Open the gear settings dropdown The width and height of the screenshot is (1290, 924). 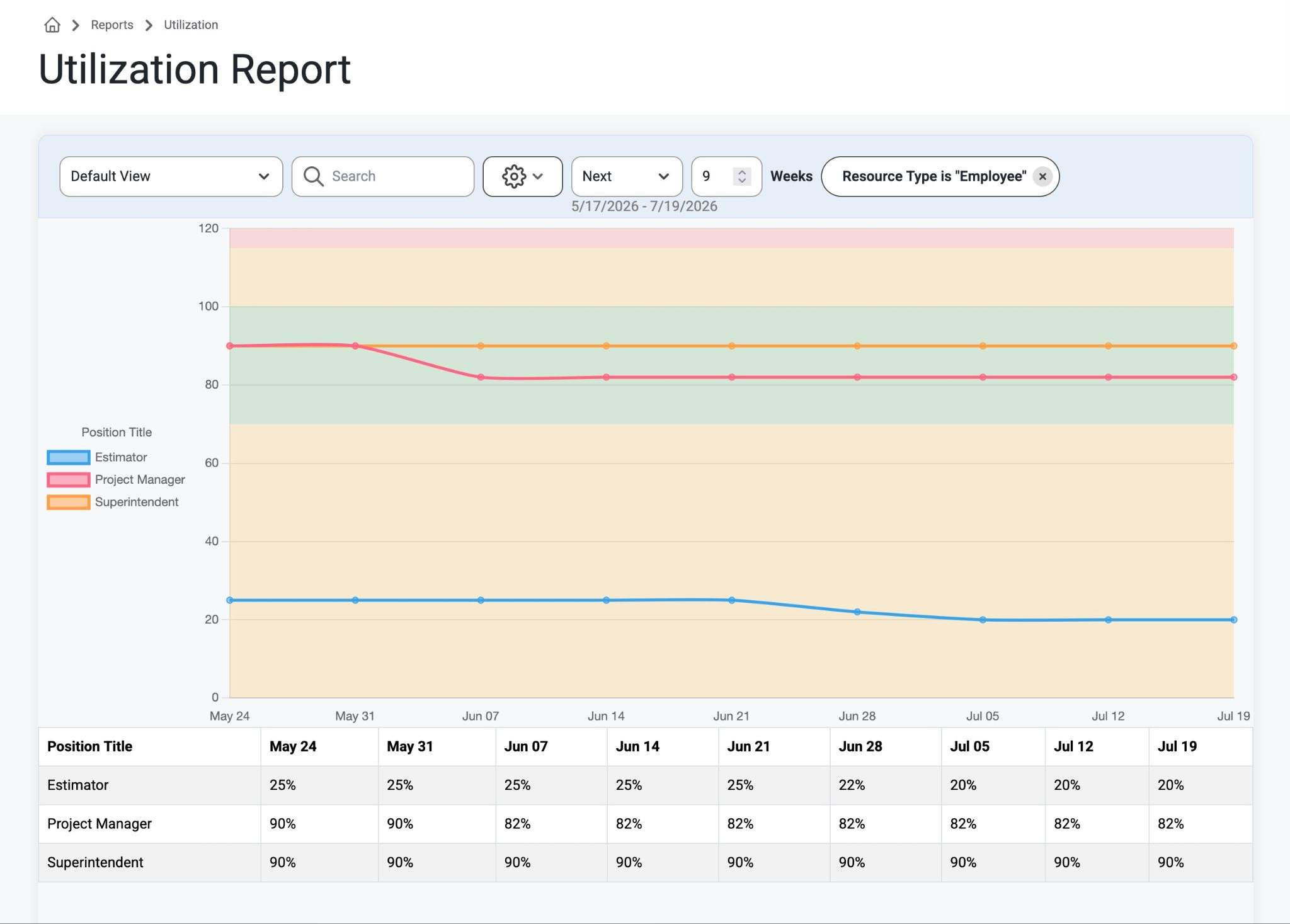click(522, 176)
